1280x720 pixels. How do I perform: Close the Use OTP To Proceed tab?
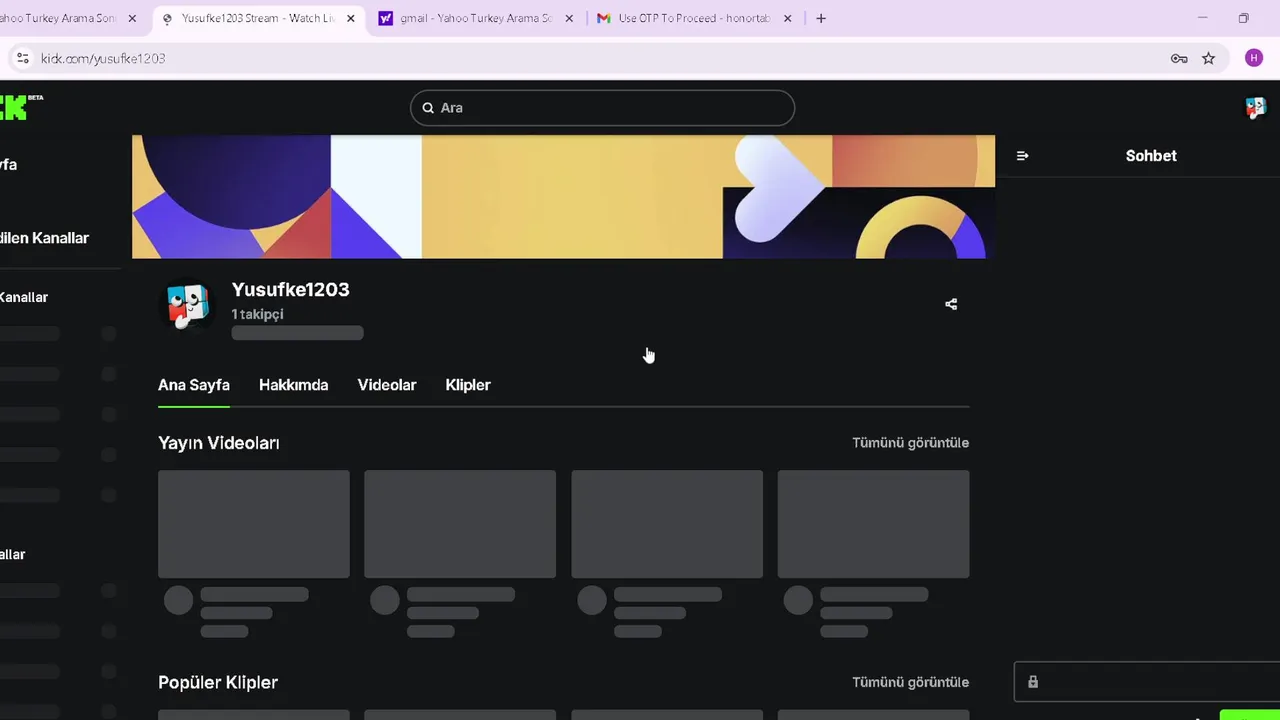coord(787,18)
